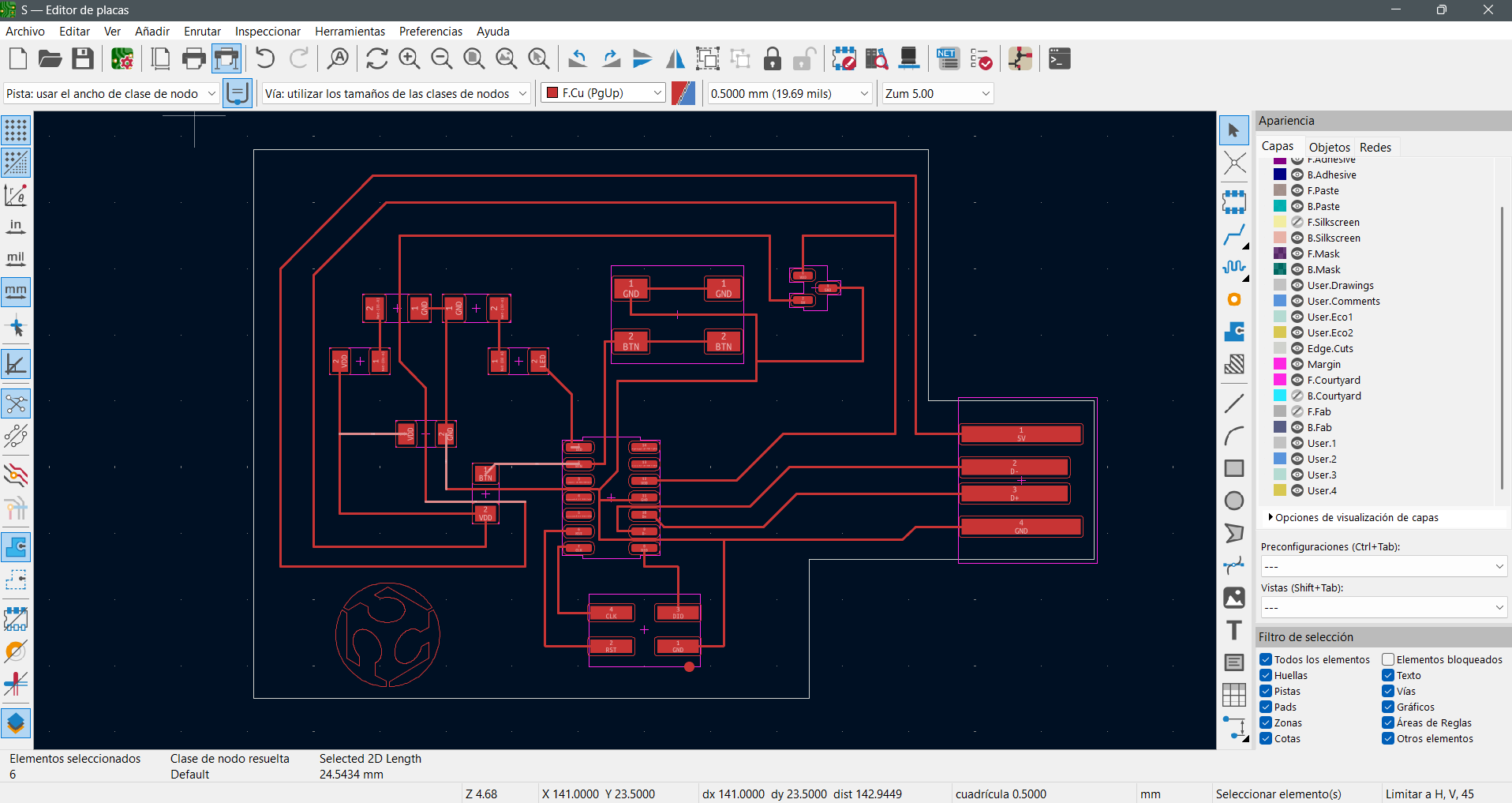The image size is (1512, 803).
Task: Enable the Elementos bloqueados checkbox
Action: point(1388,659)
